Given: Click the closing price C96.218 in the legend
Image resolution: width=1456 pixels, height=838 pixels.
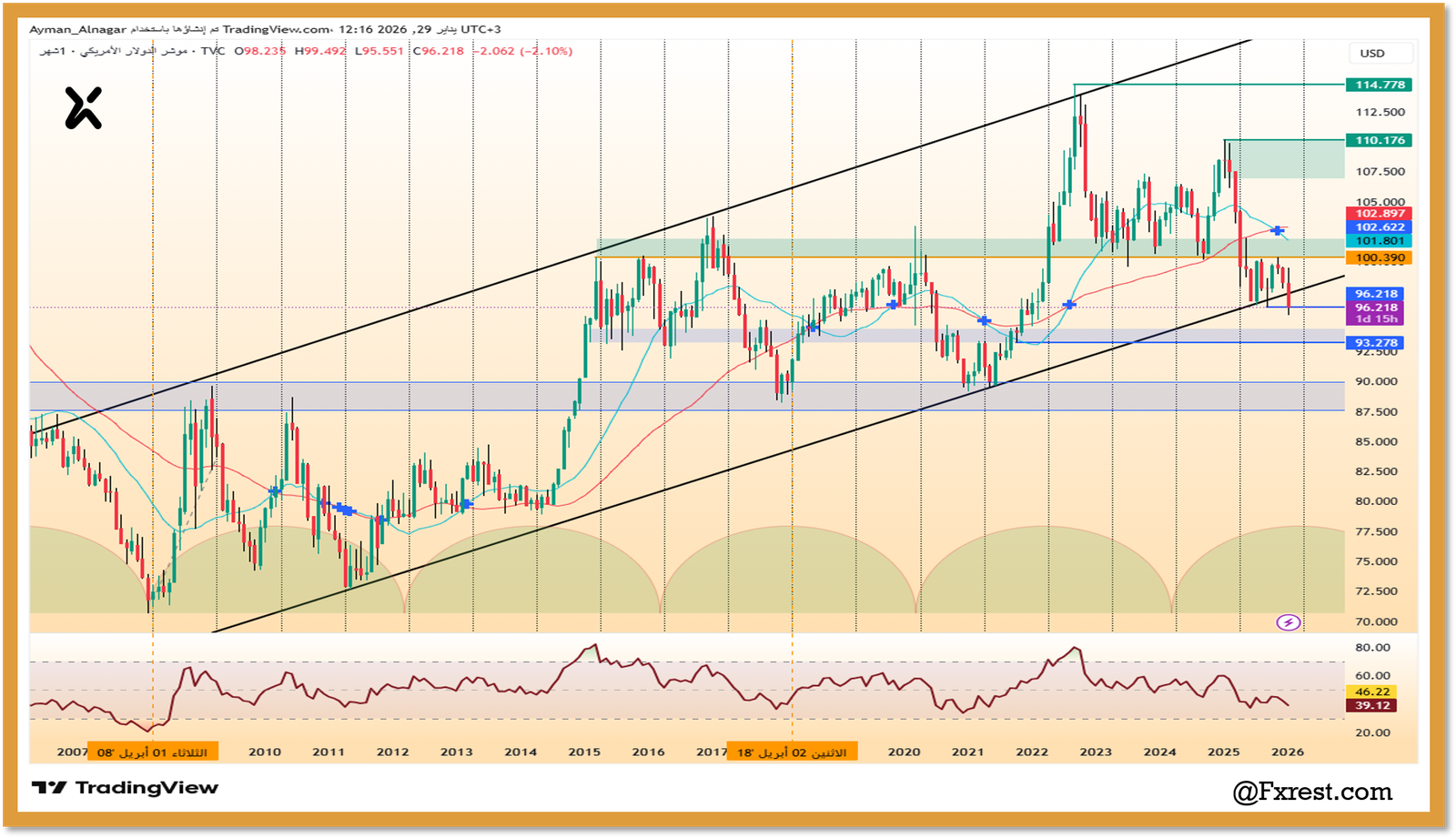Looking at the screenshot, I should pos(441,53).
